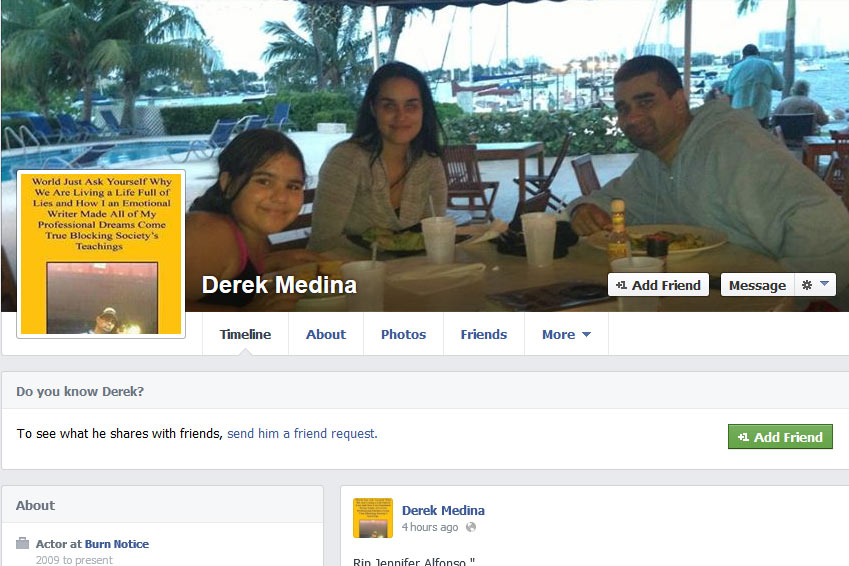Open the Photos tab
This screenshot has width=849, height=566.
(403, 334)
